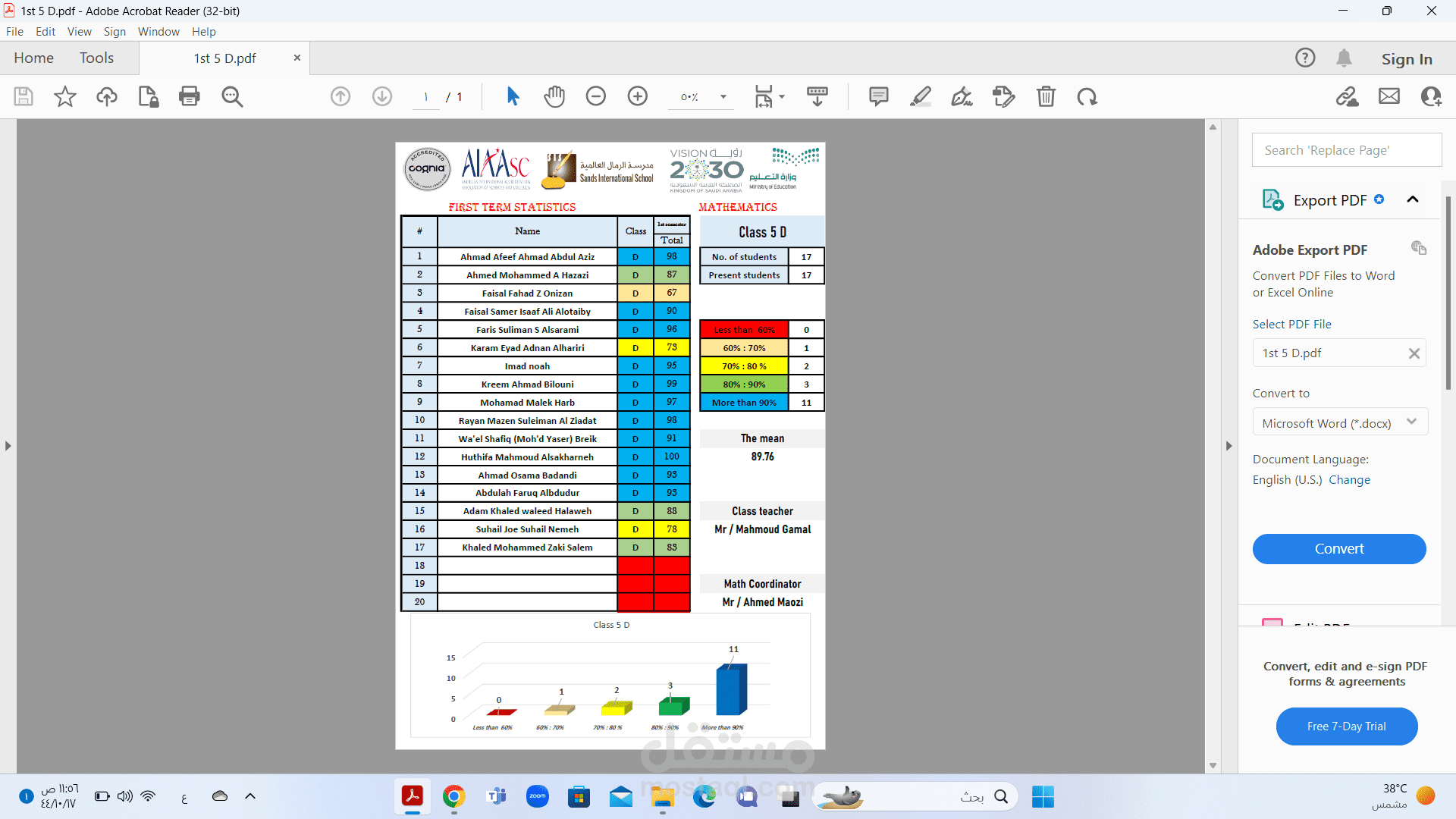Screen dimensions: 1456x819
Task: Open the Window menu
Action: tap(158, 31)
